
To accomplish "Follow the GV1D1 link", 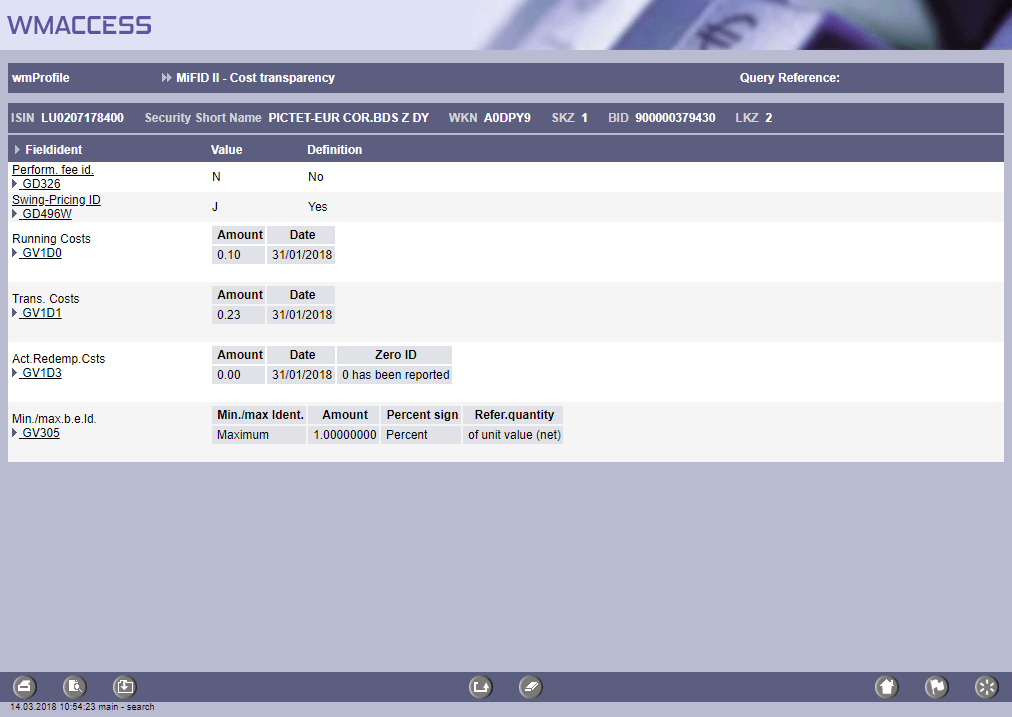I will coord(41,313).
